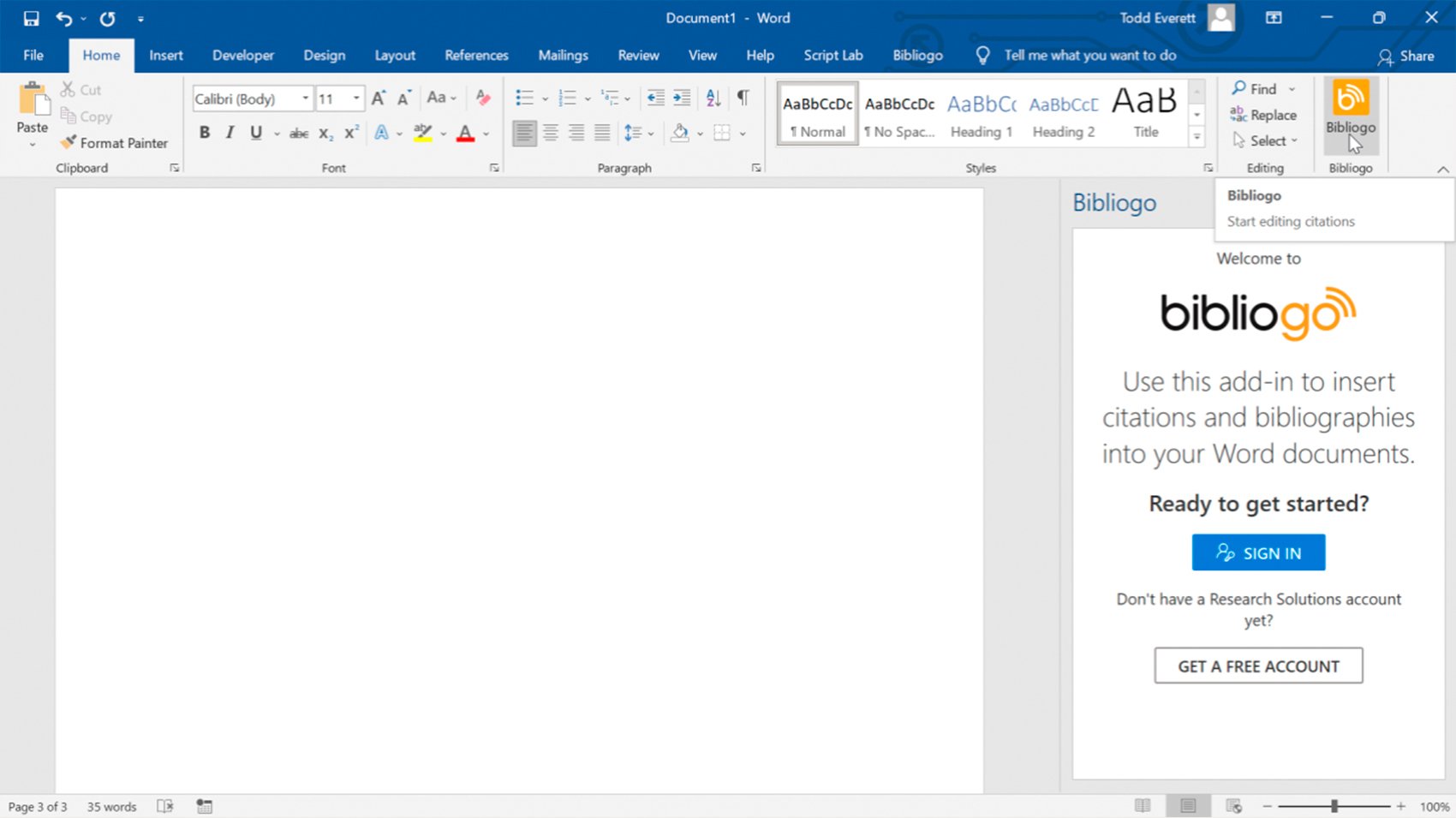1456x818 pixels.
Task: Click Todd Everett account name
Action: click(1157, 18)
